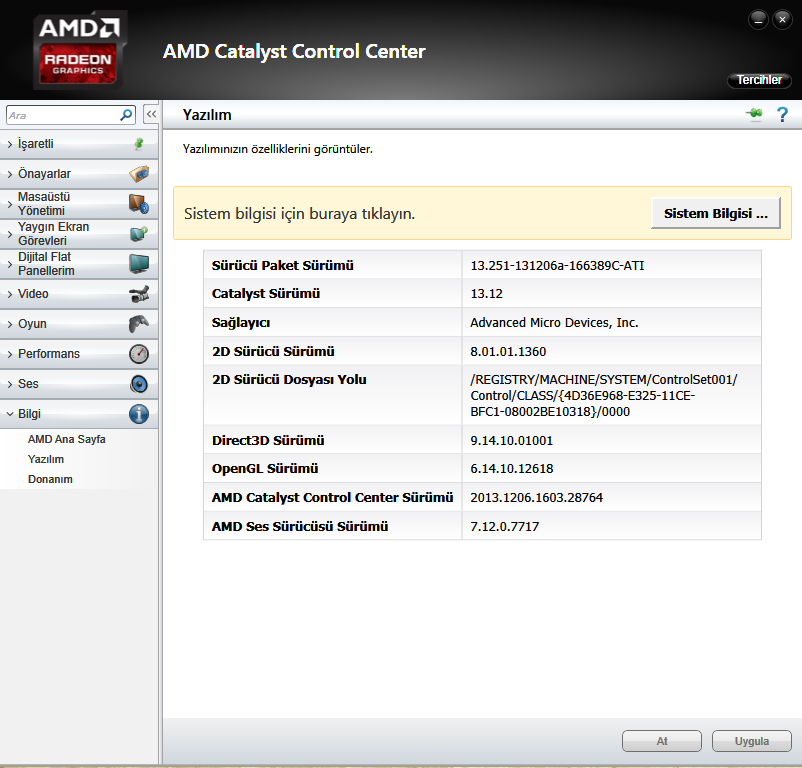Select Yazılım under Bilgi
The width and height of the screenshot is (802, 768).
(x=46, y=459)
